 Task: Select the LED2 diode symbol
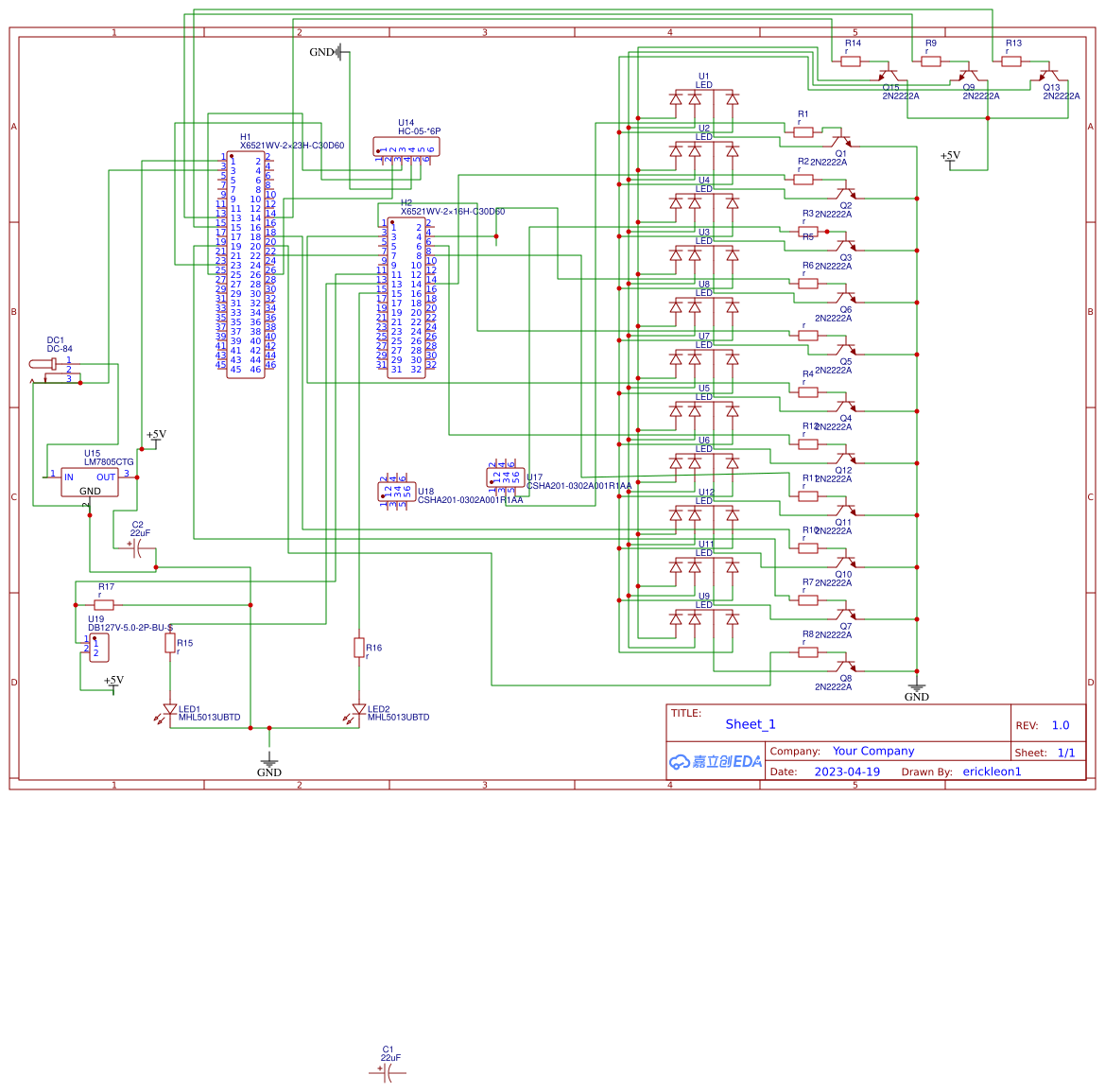pyautogui.click(x=359, y=709)
